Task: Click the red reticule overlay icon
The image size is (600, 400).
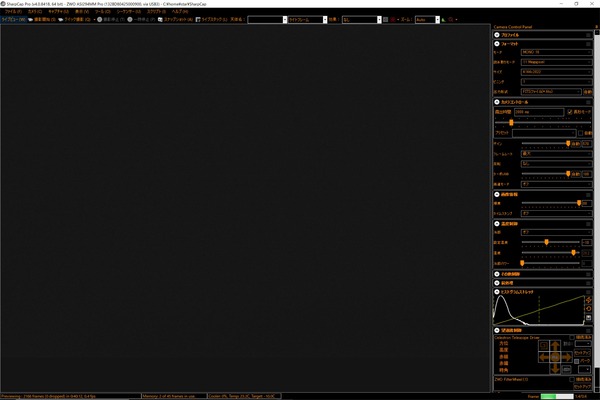Action: coord(393,20)
